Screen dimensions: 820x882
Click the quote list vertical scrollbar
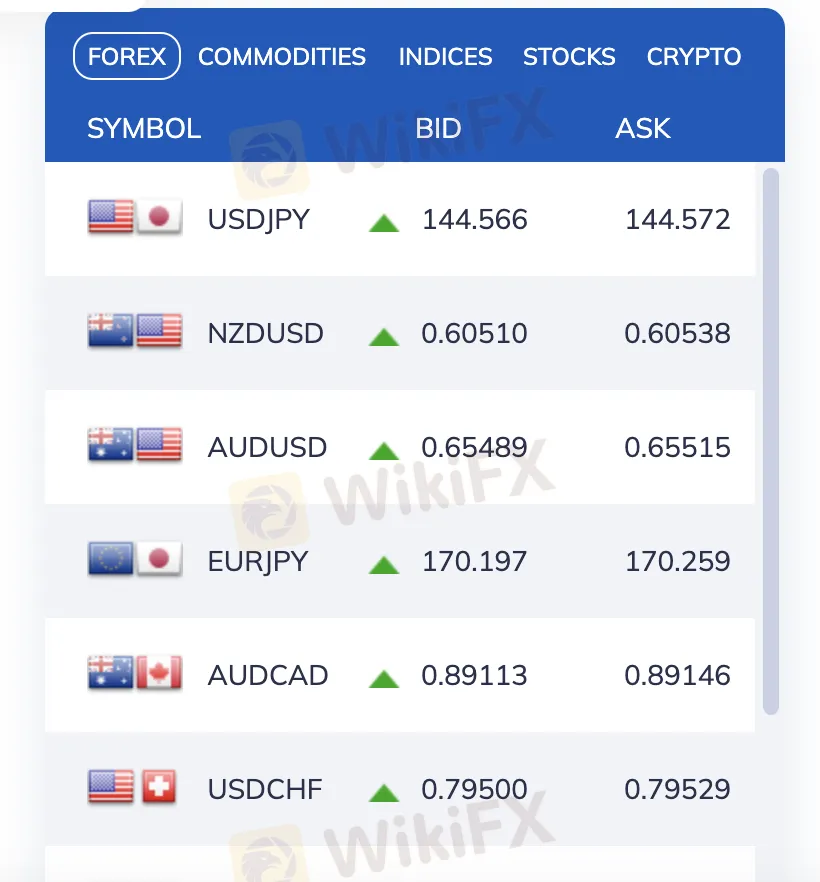tap(770, 440)
